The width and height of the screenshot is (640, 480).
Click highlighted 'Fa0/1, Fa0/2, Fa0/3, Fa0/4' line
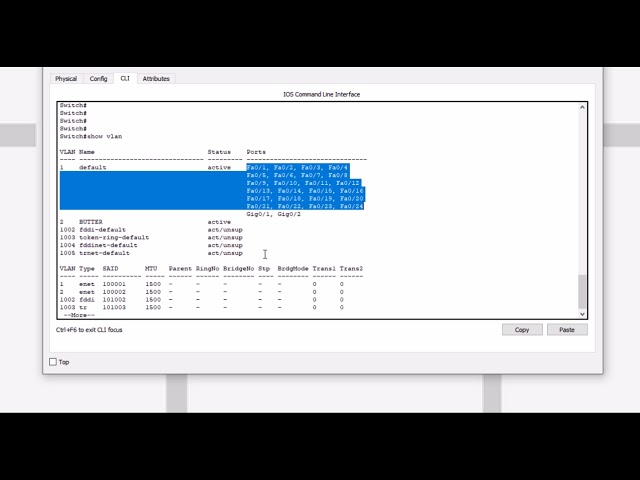pos(297,167)
